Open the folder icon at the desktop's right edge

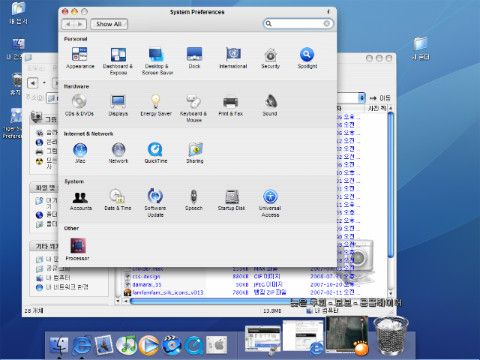[420, 49]
